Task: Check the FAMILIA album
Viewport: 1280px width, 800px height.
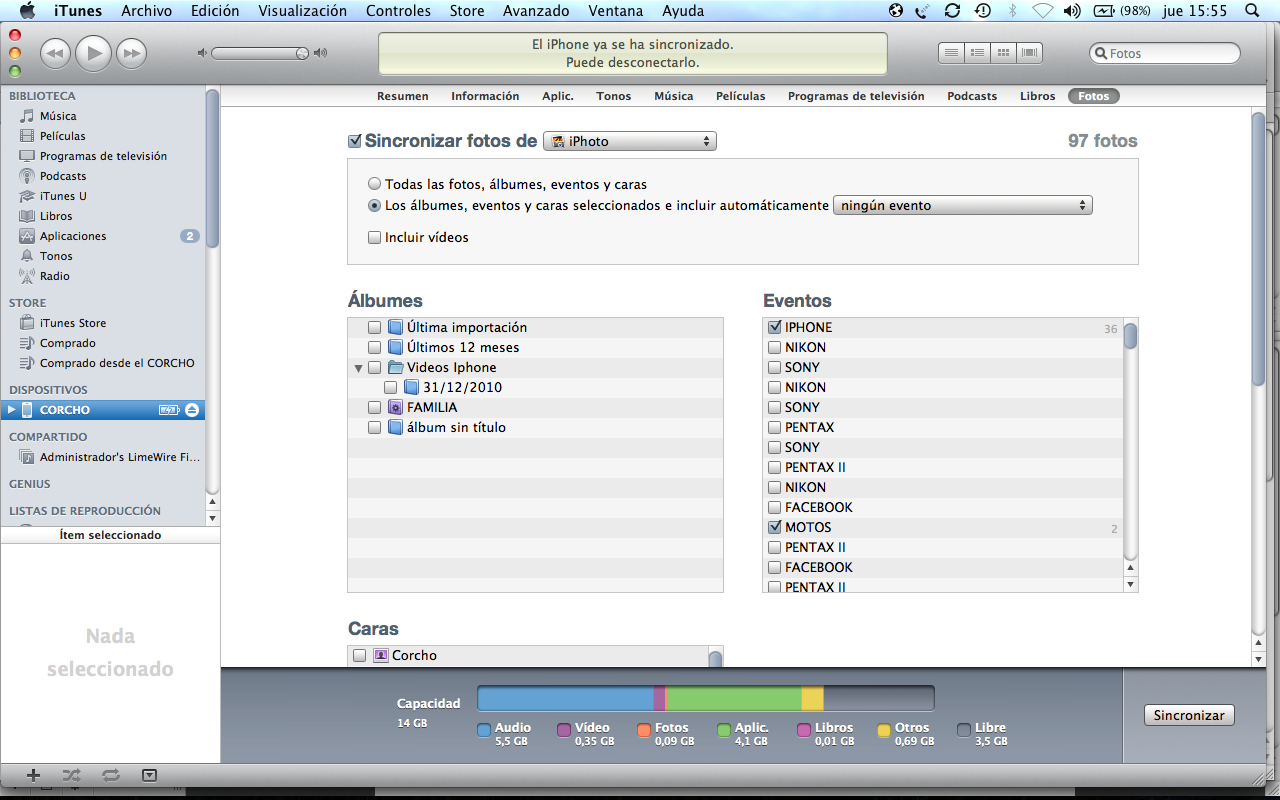Action: [x=374, y=408]
